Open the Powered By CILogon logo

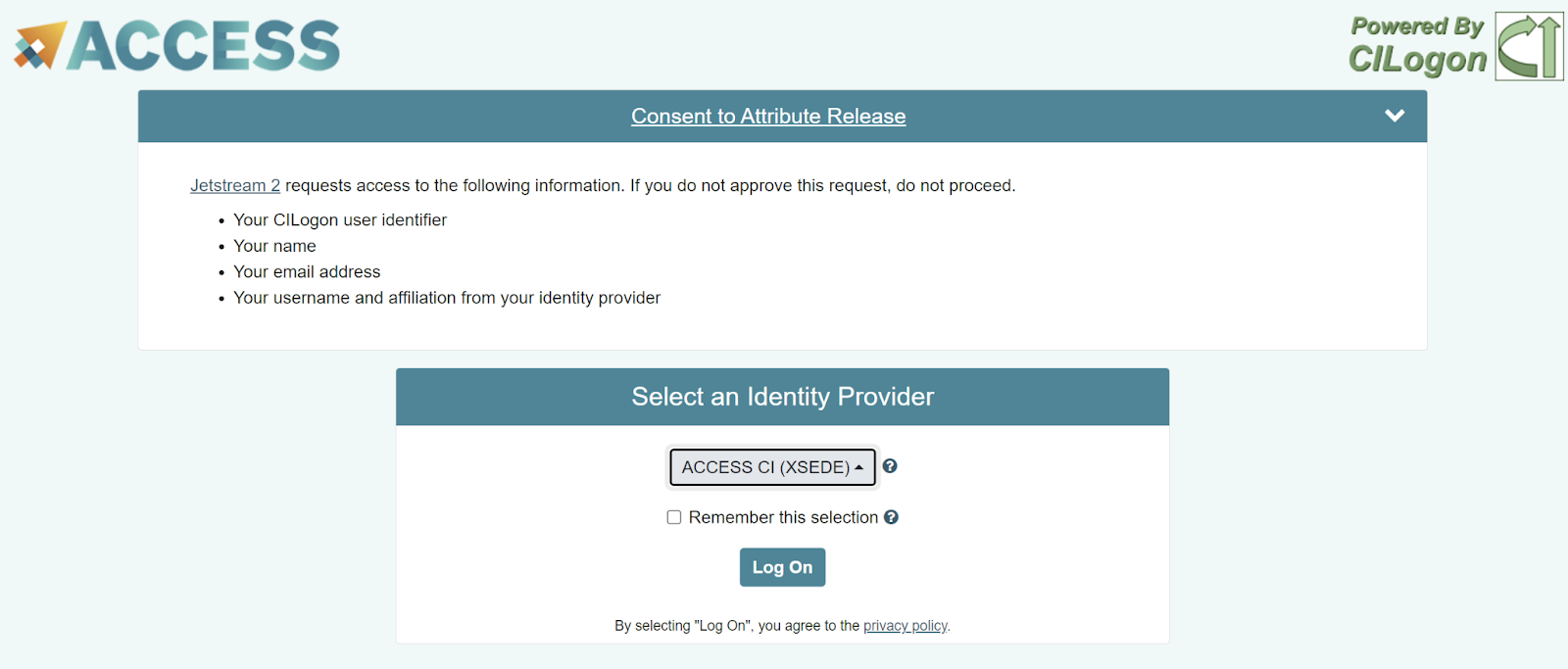pyautogui.click(x=1455, y=46)
